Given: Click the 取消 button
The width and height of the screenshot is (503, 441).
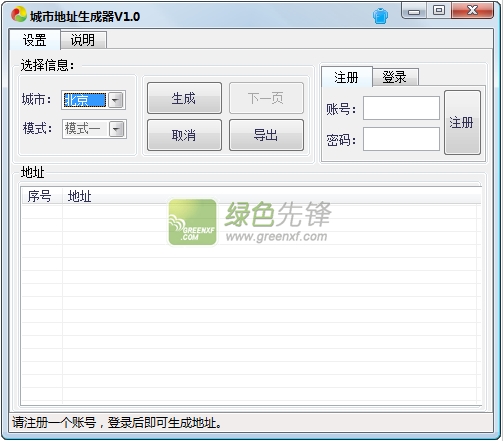Looking at the screenshot, I should click(184, 135).
